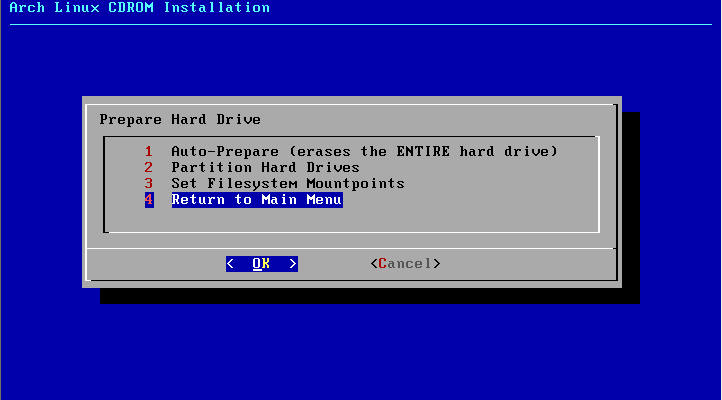Click left angle bracket before Cancel

[374, 264]
